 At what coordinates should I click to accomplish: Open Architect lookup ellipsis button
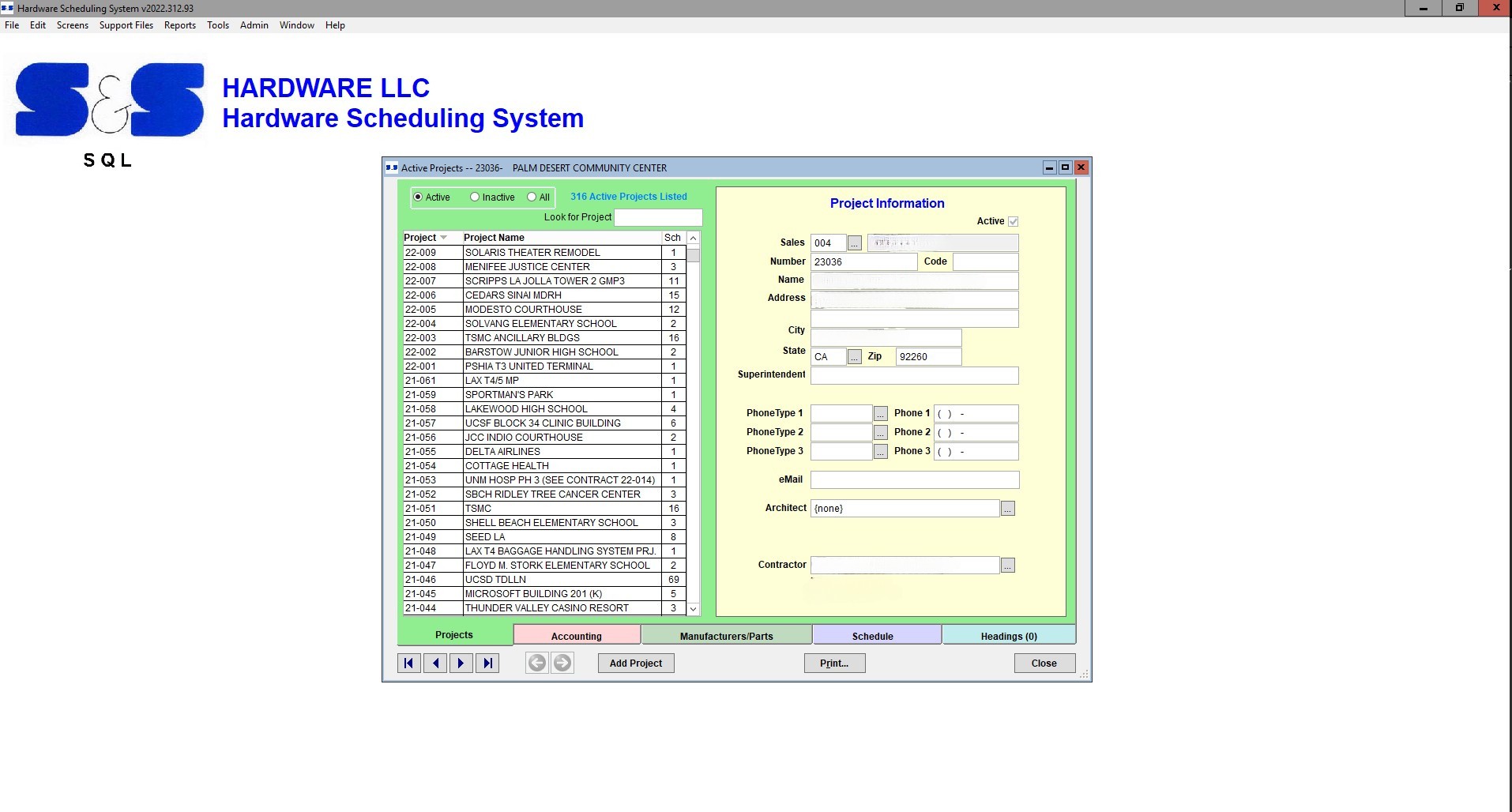(x=1007, y=509)
